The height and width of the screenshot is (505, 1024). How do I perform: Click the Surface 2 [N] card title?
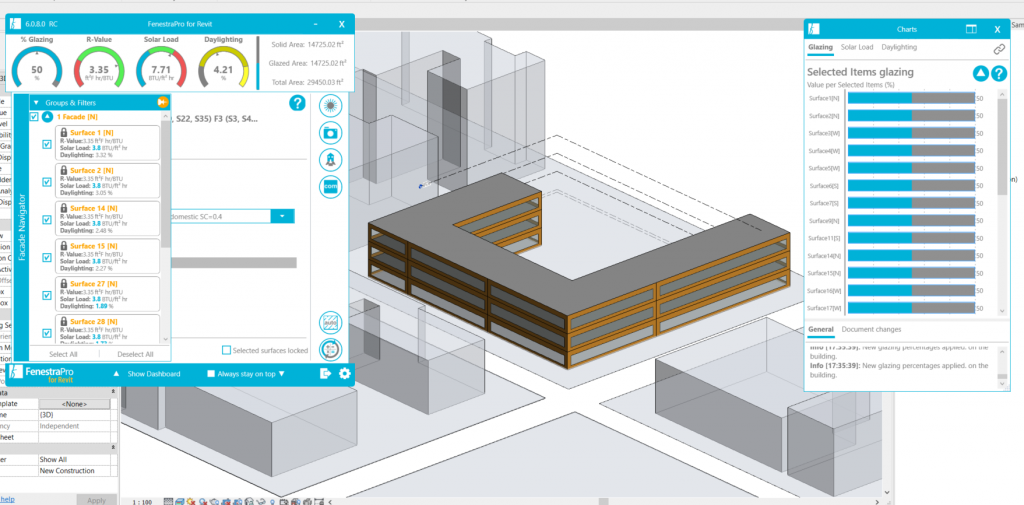(x=94, y=171)
